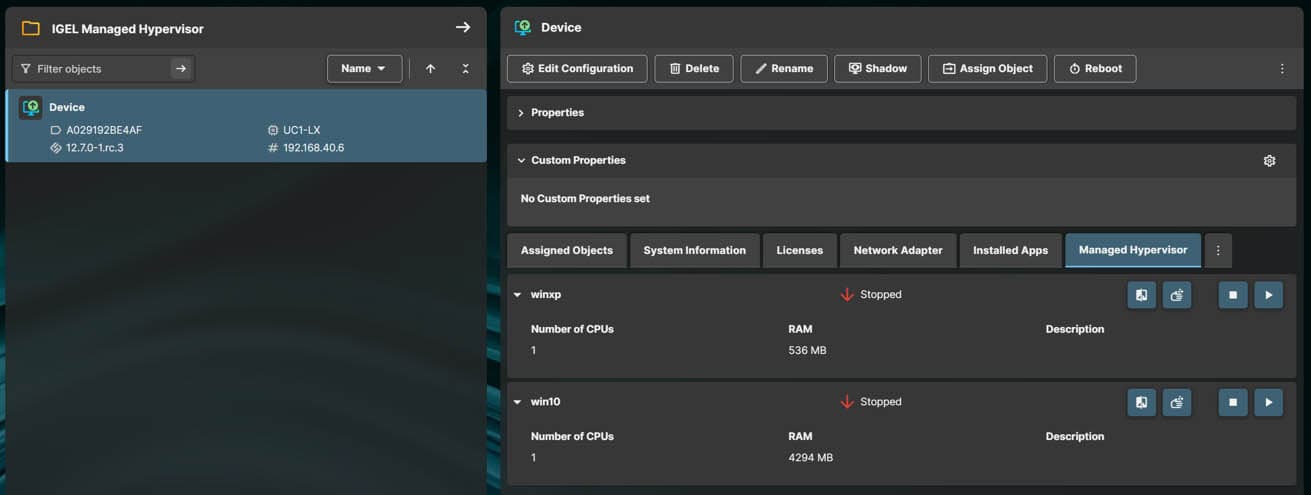Open the Licenses tab
The height and width of the screenshot is (495, 1311).
click(799, 250)
